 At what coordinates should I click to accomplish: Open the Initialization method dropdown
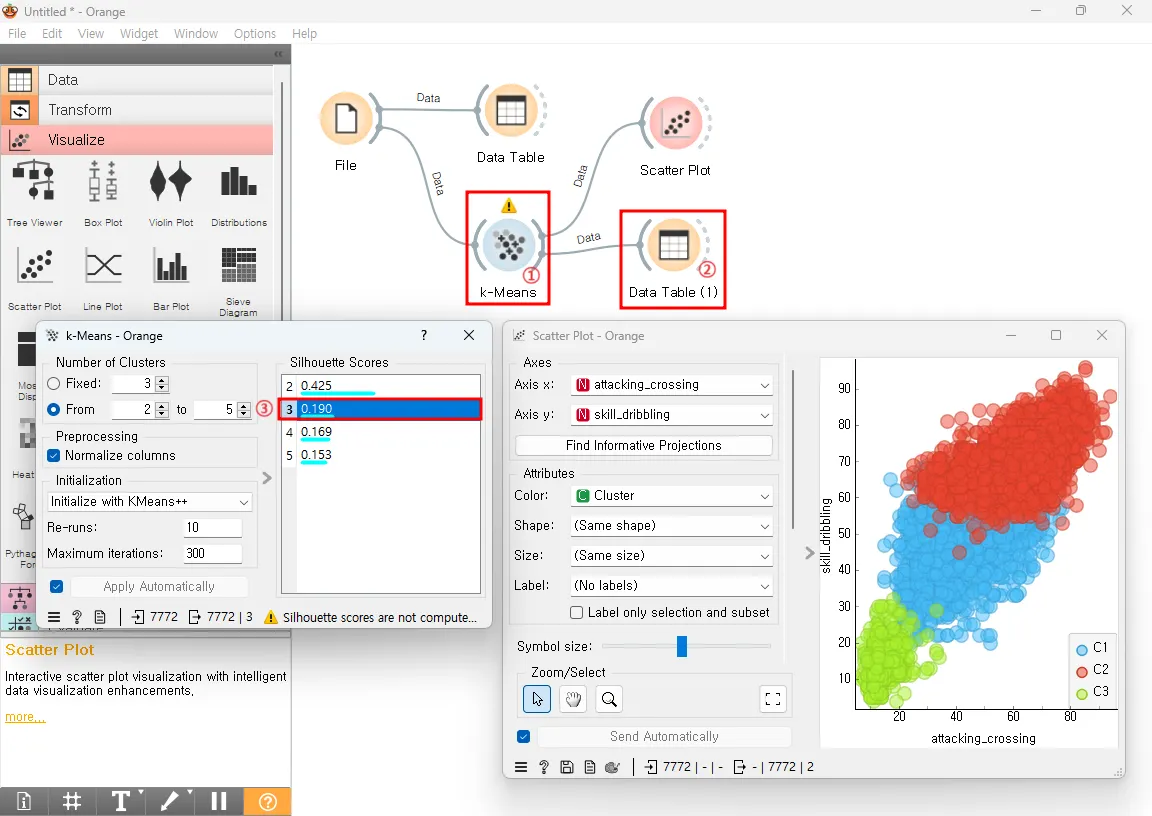150,502
